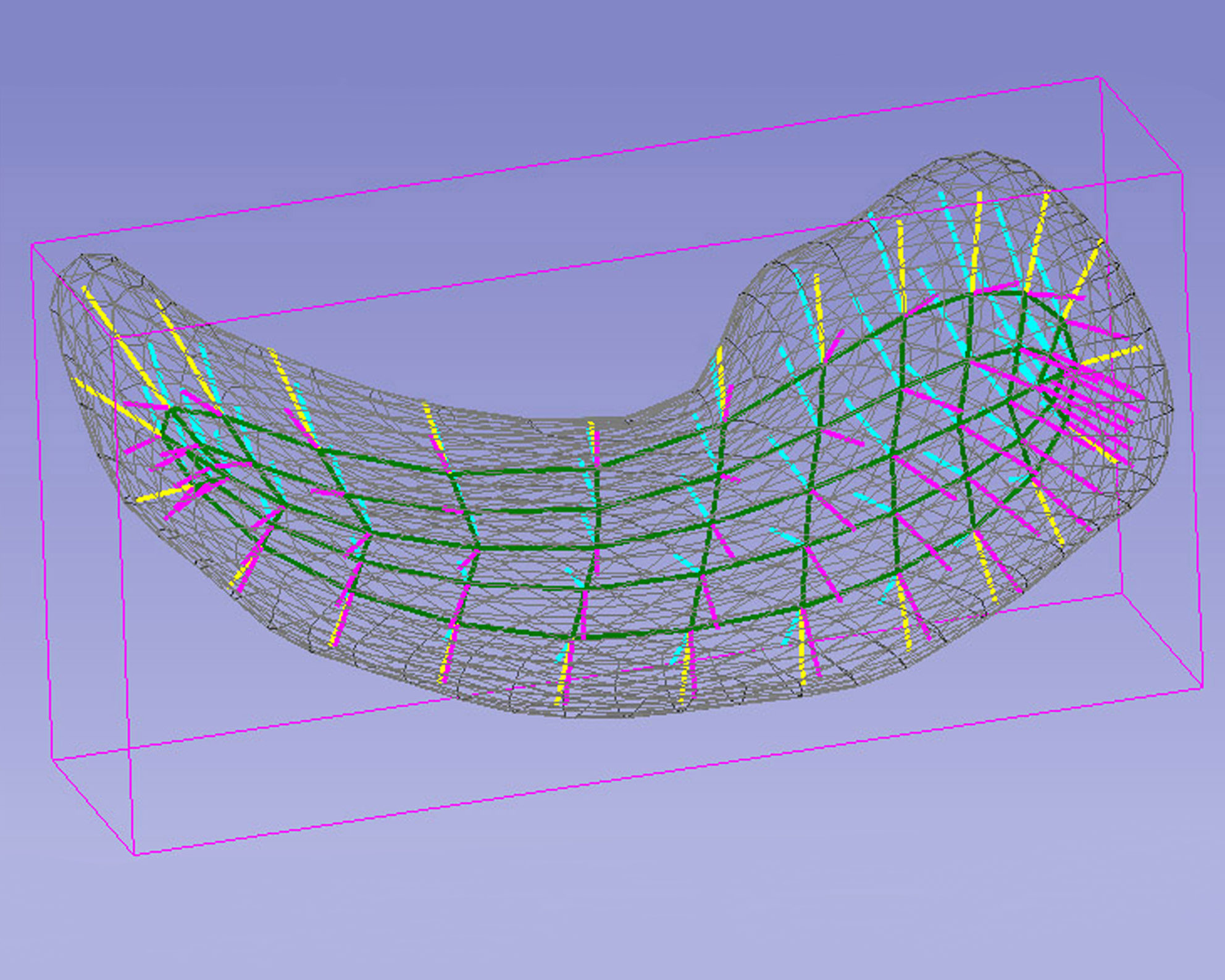This screenshot has width=1225, height=980.
Task: Click the center of the green medial grid
Action: point(596,547)
